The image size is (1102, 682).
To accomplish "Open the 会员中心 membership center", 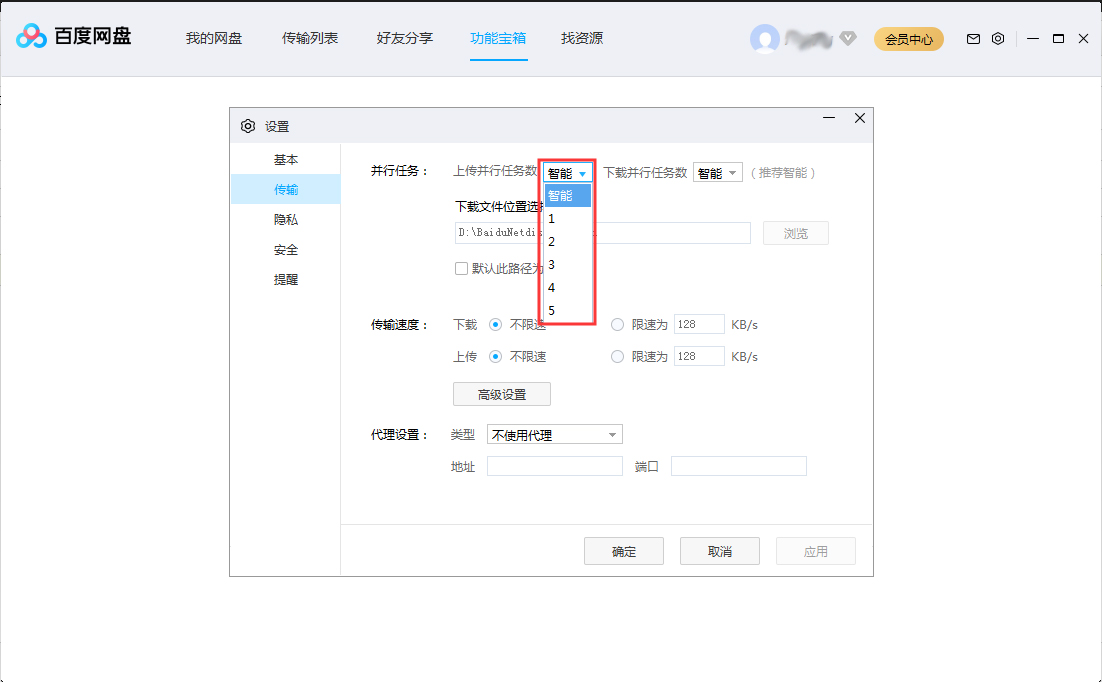I will [908, 38].
